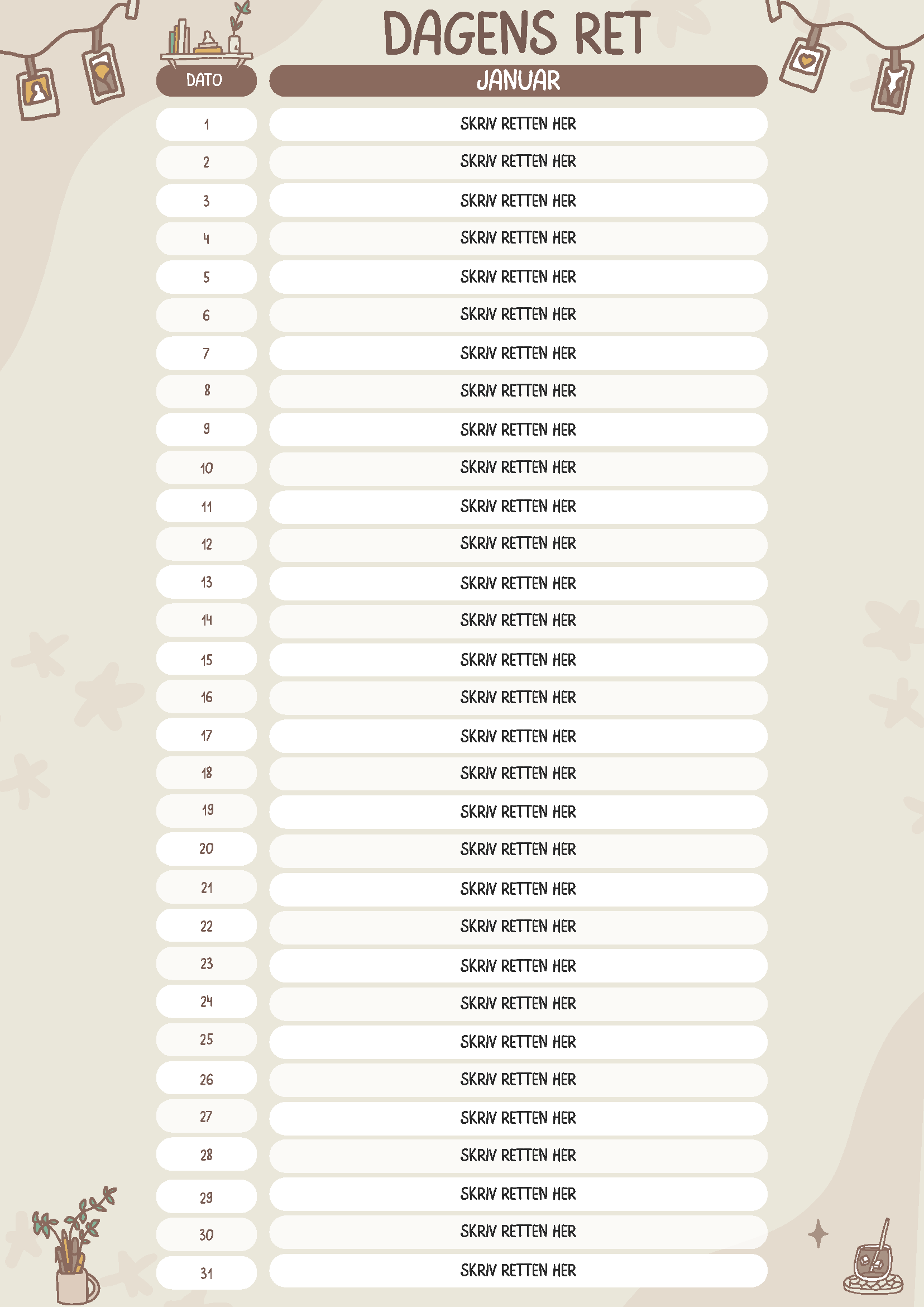Select the dish field for date 10
Viewport: 924px width, 1307px height.
click(x=518, y=468)
